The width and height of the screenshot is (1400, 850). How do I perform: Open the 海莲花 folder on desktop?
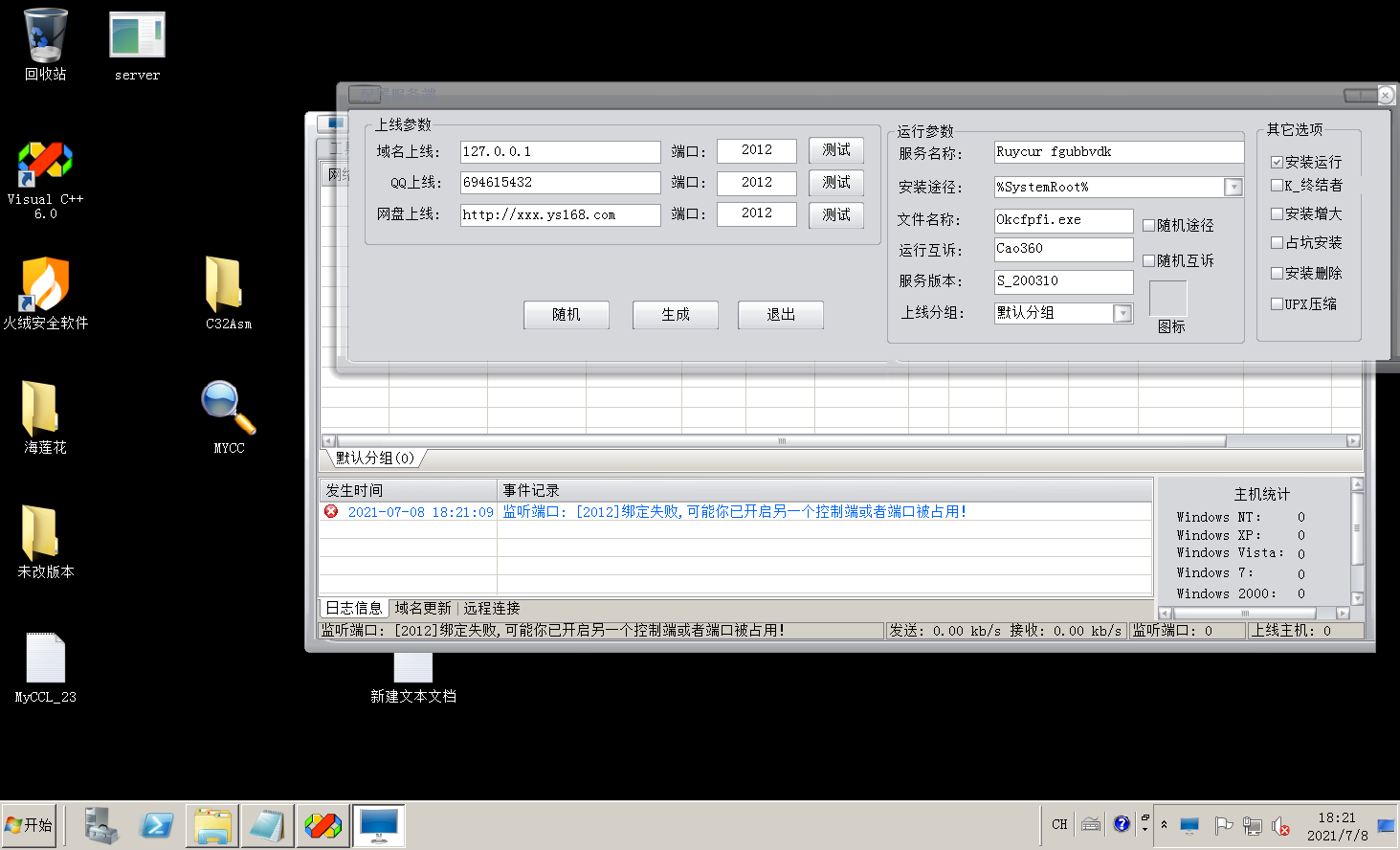coord(45,417)
